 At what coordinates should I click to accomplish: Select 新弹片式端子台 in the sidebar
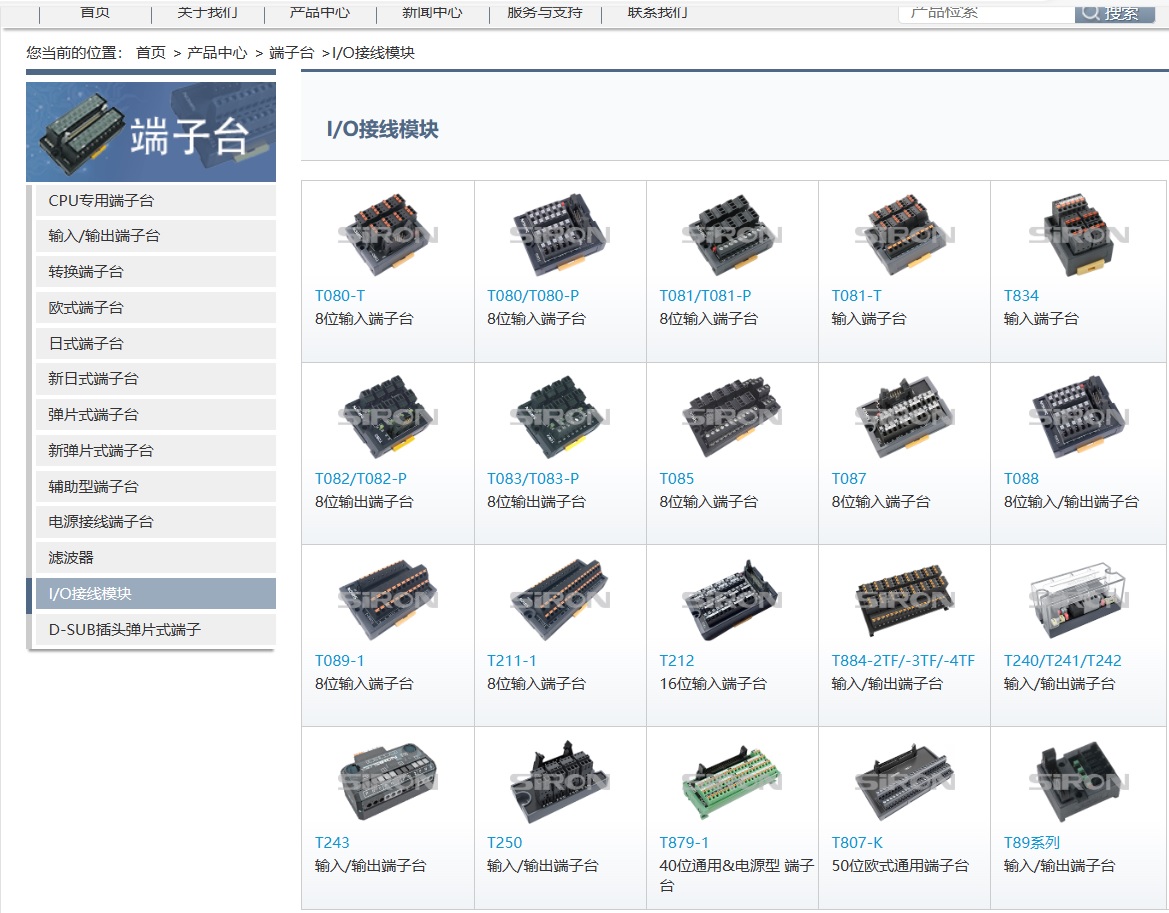(101, 450)
